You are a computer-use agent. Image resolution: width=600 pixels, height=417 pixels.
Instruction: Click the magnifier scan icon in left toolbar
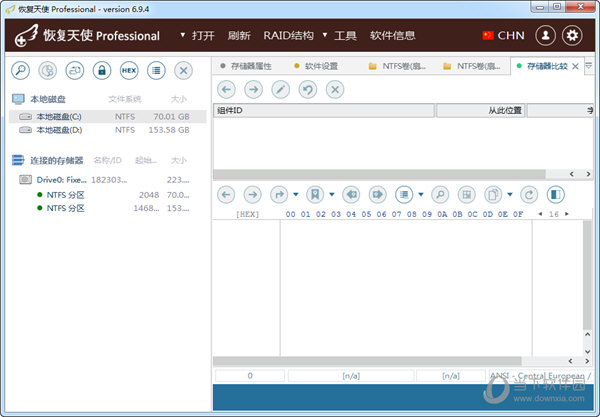click(x=20, y=70)
